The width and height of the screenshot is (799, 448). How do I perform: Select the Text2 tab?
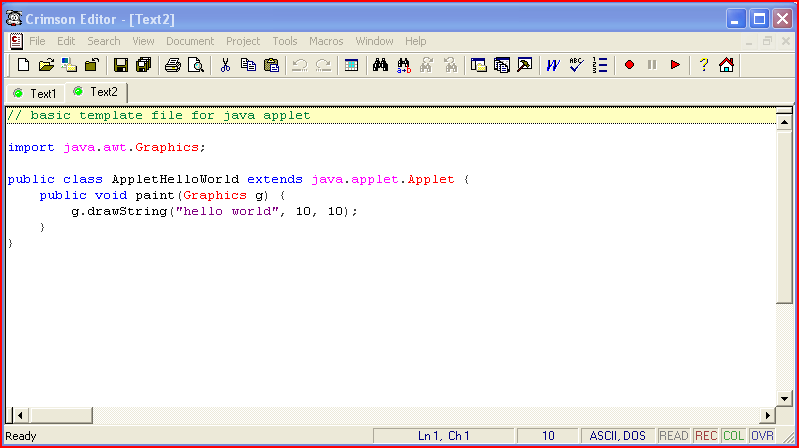[96, 92]
